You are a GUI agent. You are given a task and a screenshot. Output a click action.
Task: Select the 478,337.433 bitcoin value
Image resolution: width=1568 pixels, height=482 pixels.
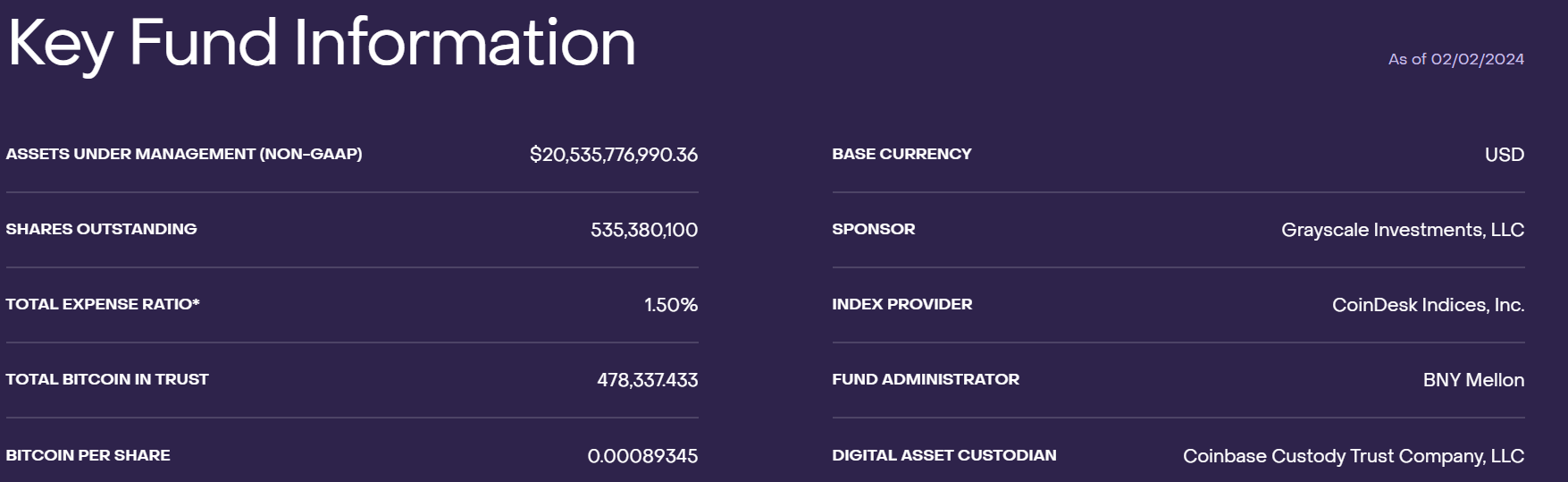pyautogui.click(x=647, y=380)
